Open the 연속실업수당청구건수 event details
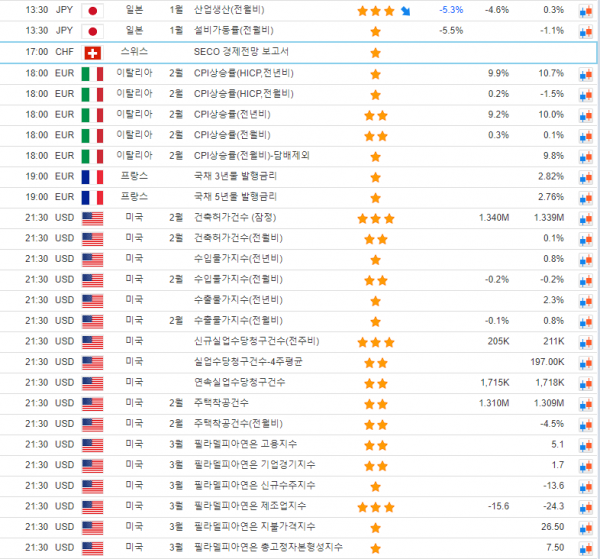 [238, 383]
